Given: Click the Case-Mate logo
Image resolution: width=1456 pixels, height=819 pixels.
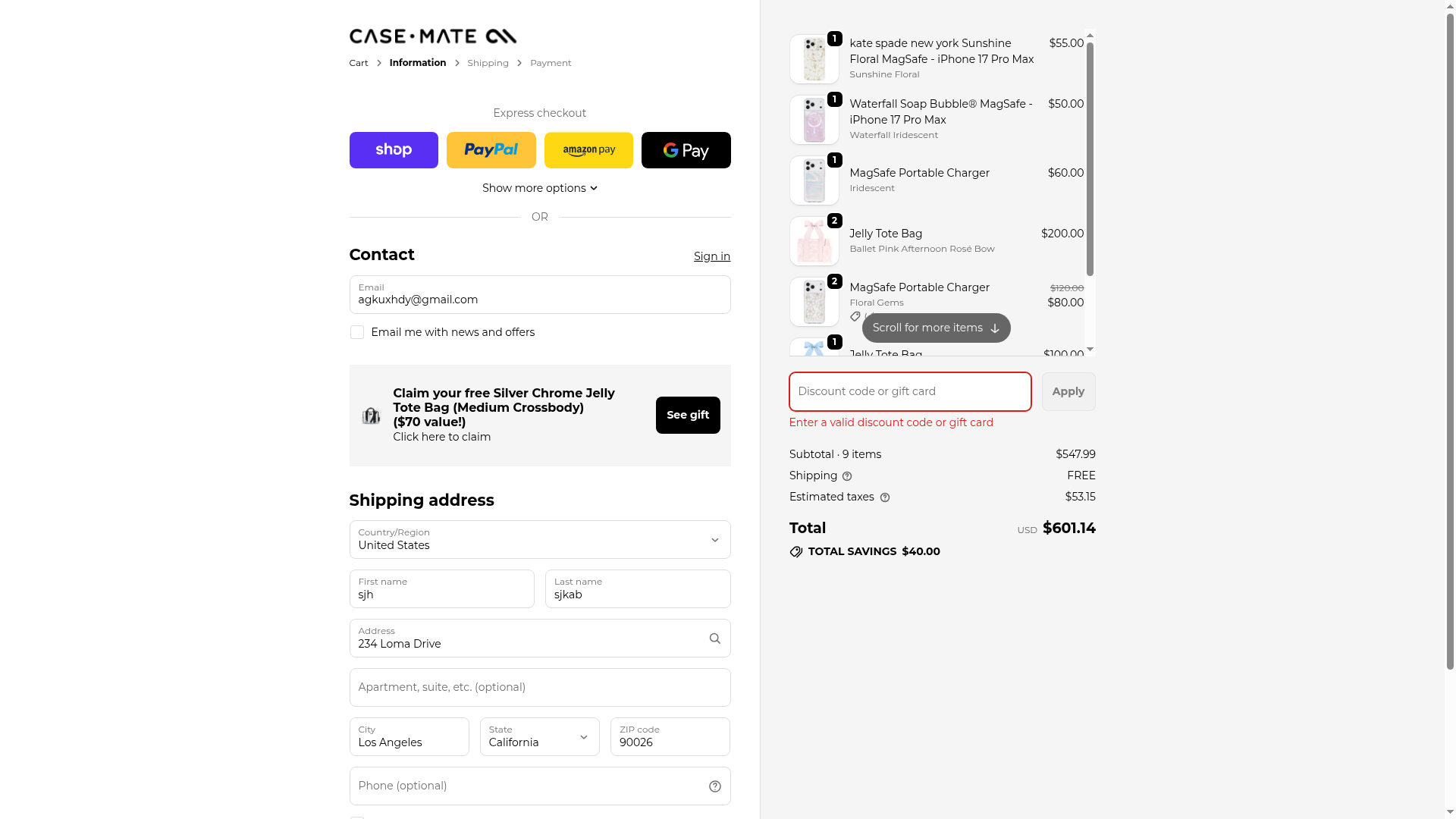Looking at the screenshot, I should pyautogui.click(x=432, y=36).
